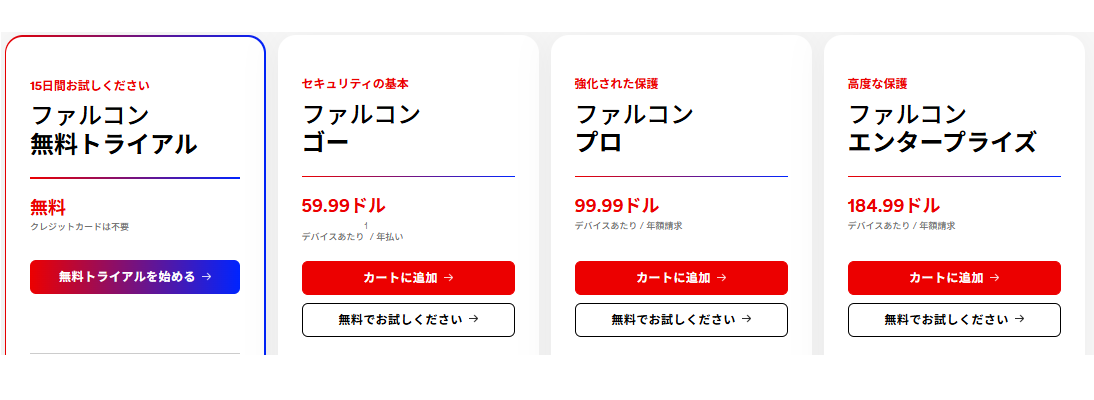Screen dimensions: 1094x400
Task: Click the 99.99ドル price
Action: (616, 206)
